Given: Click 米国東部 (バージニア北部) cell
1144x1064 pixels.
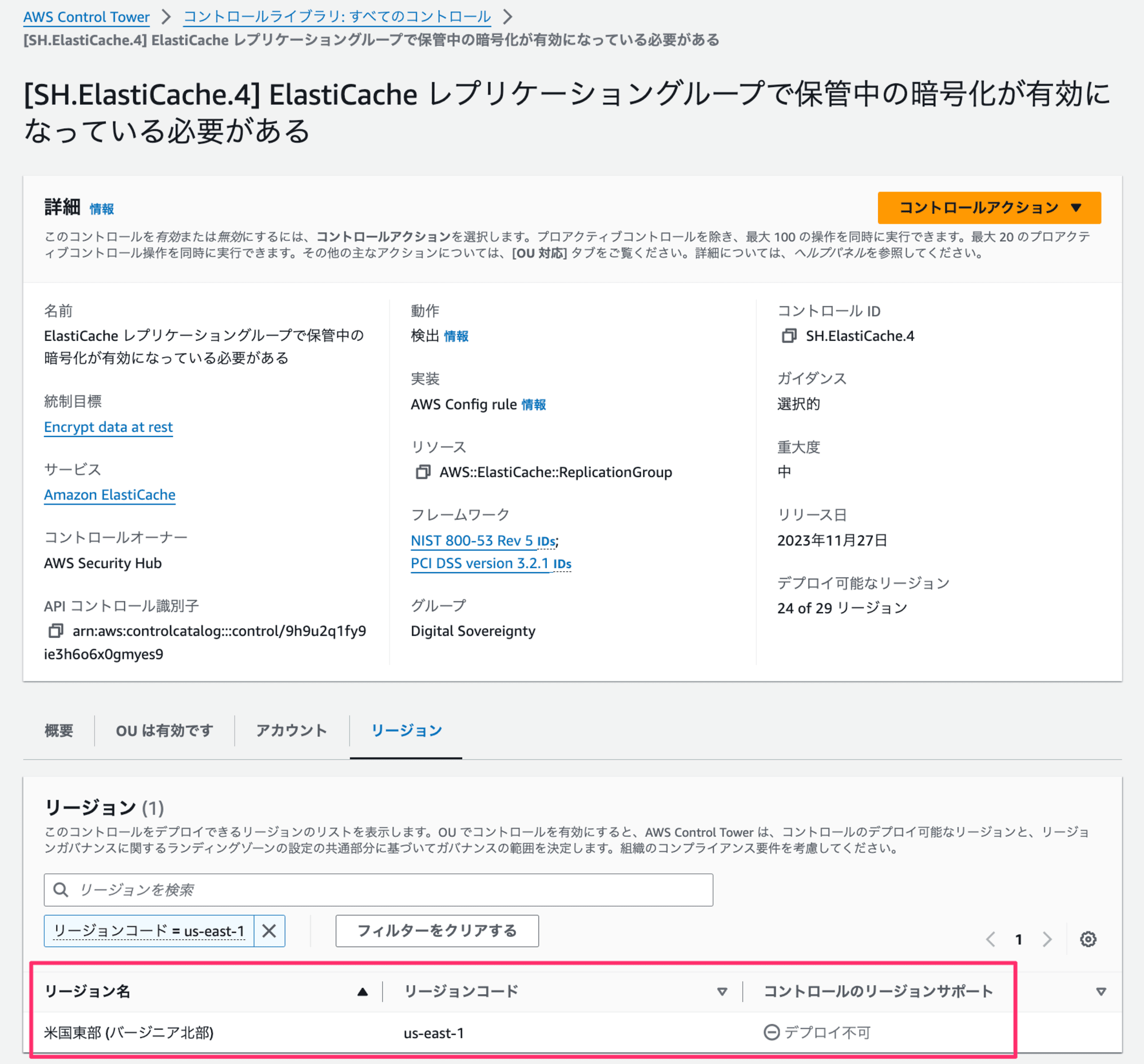Looking at the screenshot, I should [129, 1033].
